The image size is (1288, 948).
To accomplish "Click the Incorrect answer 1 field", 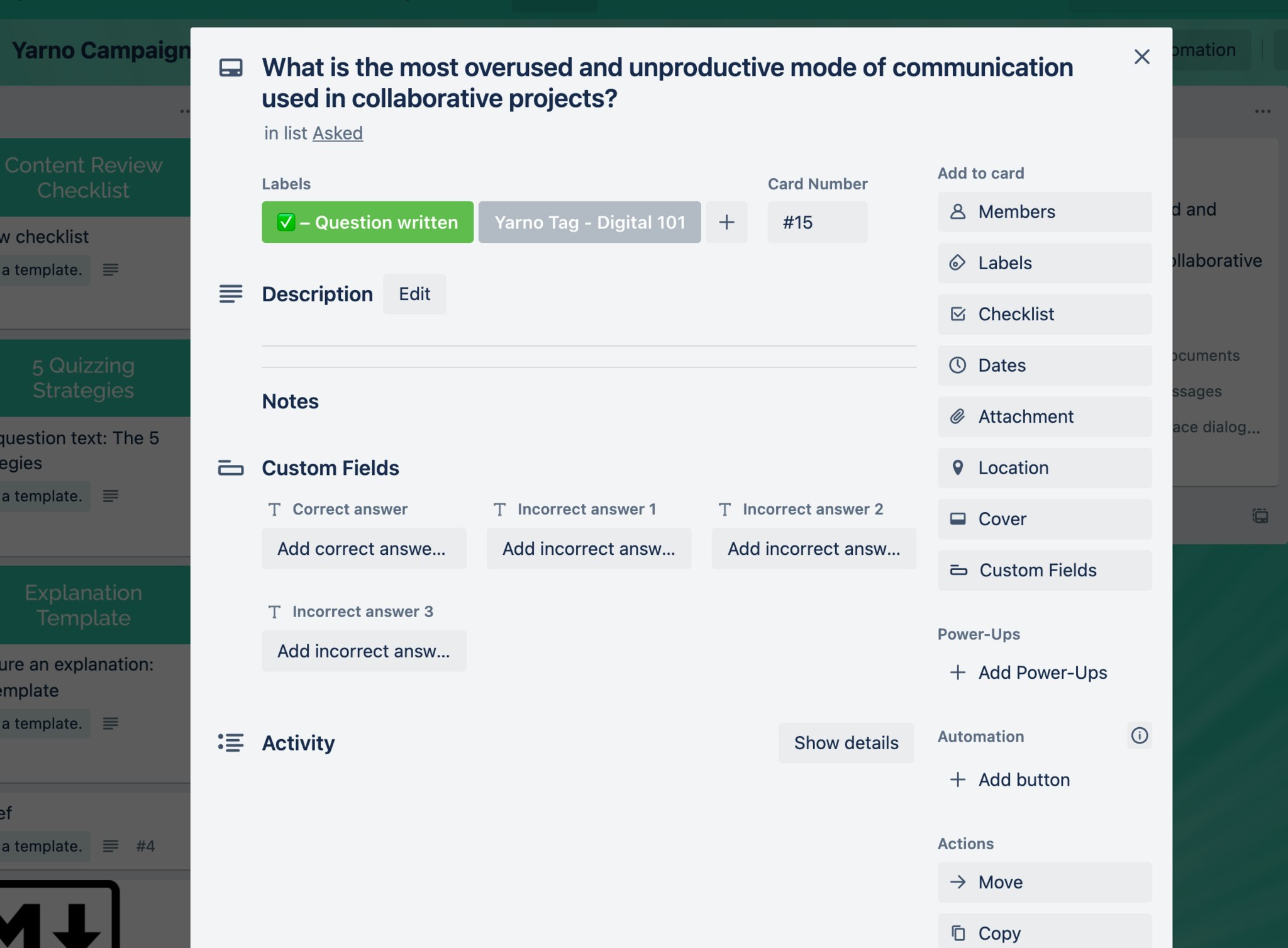I will [x=589, y=549].
